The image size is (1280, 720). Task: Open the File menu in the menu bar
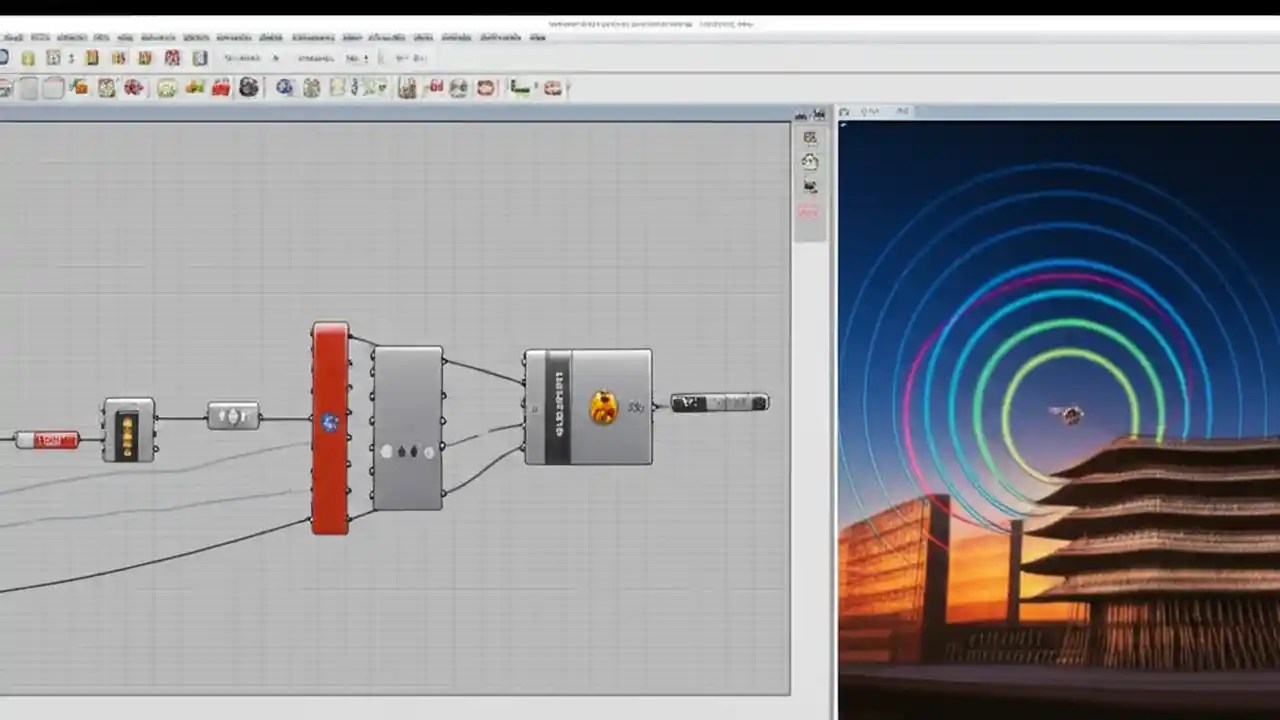pyautogui.click(x=13, y=37)
